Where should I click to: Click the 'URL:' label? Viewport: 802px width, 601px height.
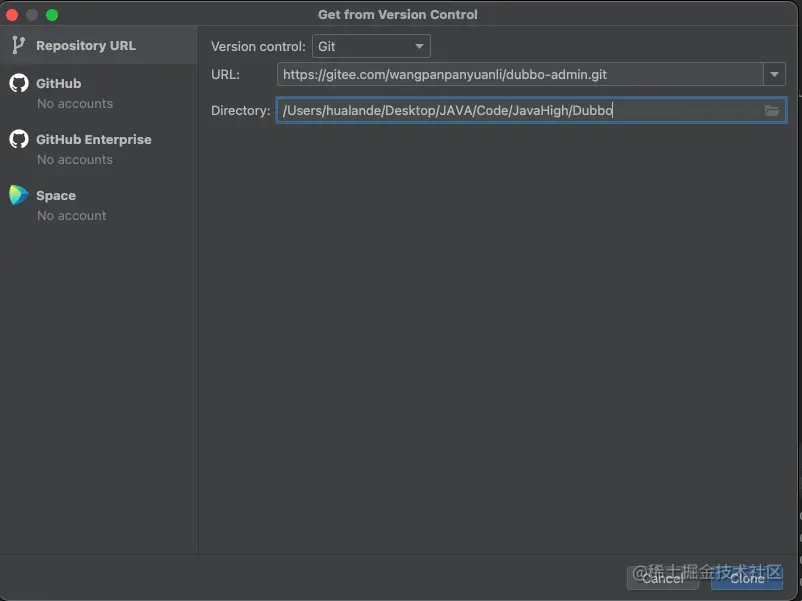pos(226,75)
